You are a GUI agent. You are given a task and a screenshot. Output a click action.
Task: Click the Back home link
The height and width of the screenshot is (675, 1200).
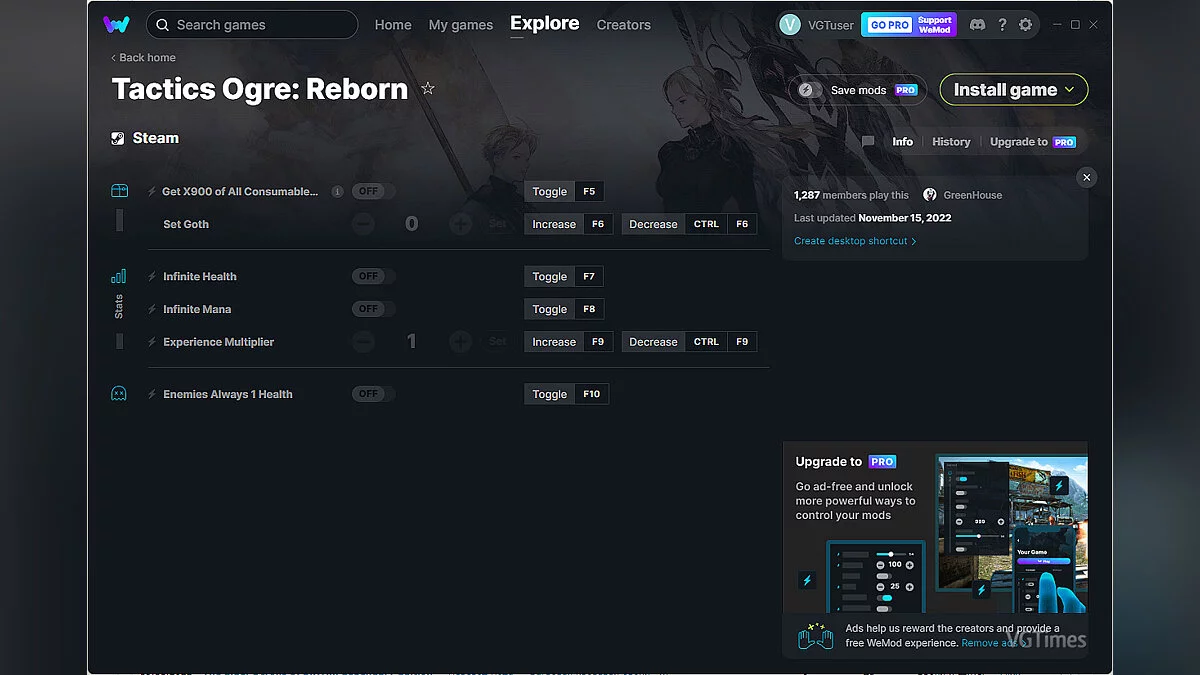(x=143, y=58)
